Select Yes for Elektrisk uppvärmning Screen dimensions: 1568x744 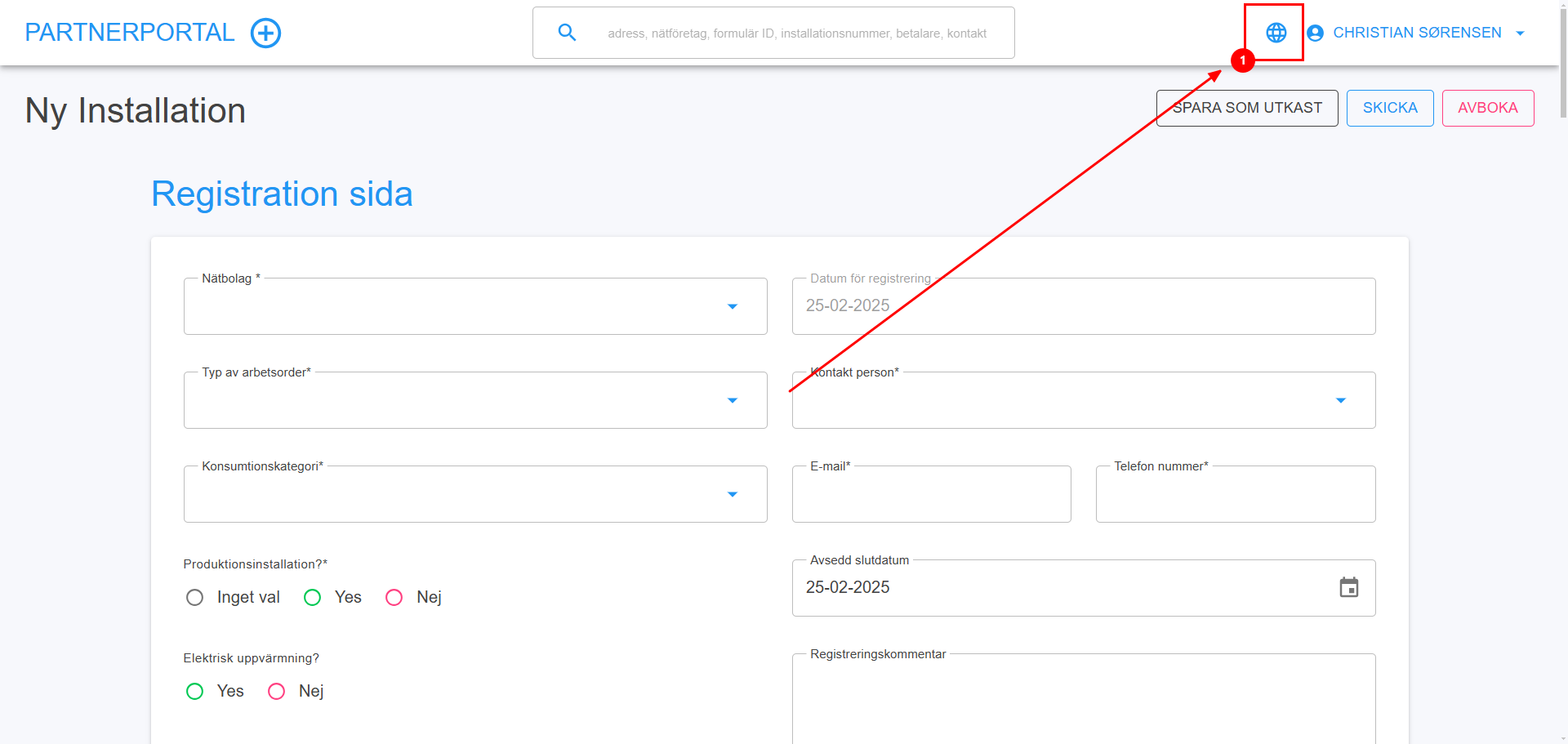click(194, 692)
